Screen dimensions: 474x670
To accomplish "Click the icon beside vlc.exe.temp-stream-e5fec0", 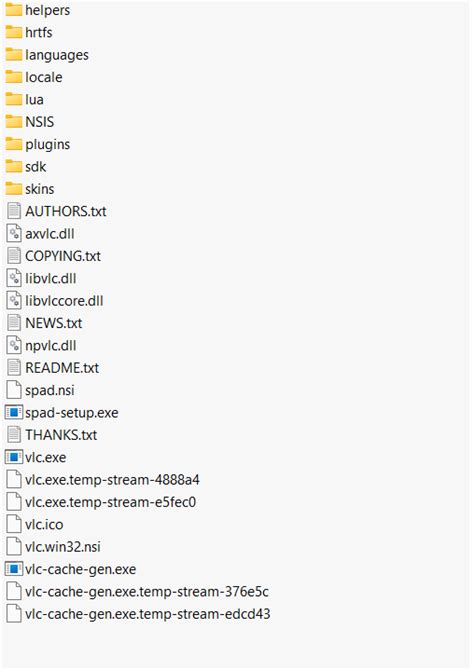I will click(14, 502).
